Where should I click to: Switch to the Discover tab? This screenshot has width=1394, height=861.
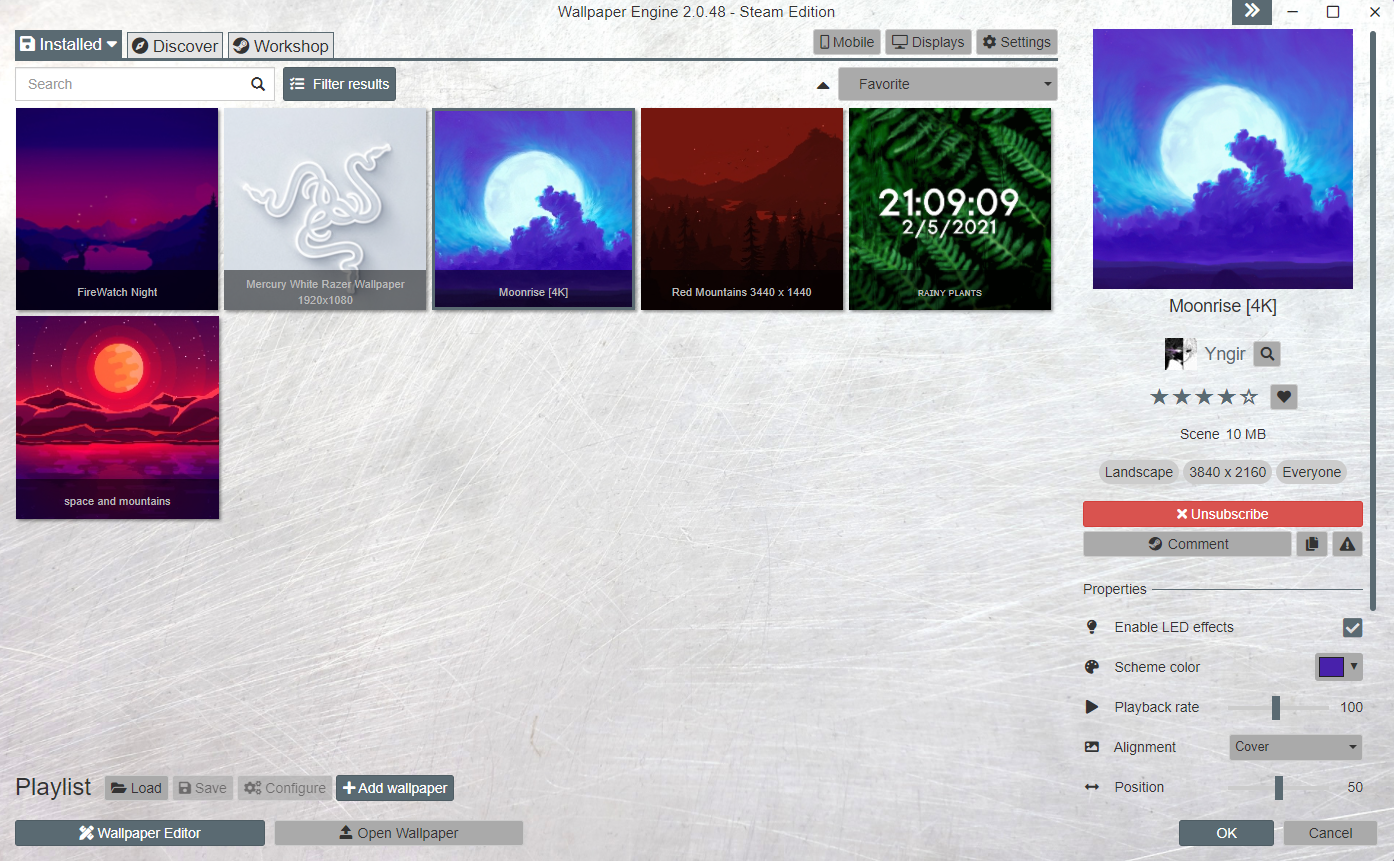click(174, 46)
